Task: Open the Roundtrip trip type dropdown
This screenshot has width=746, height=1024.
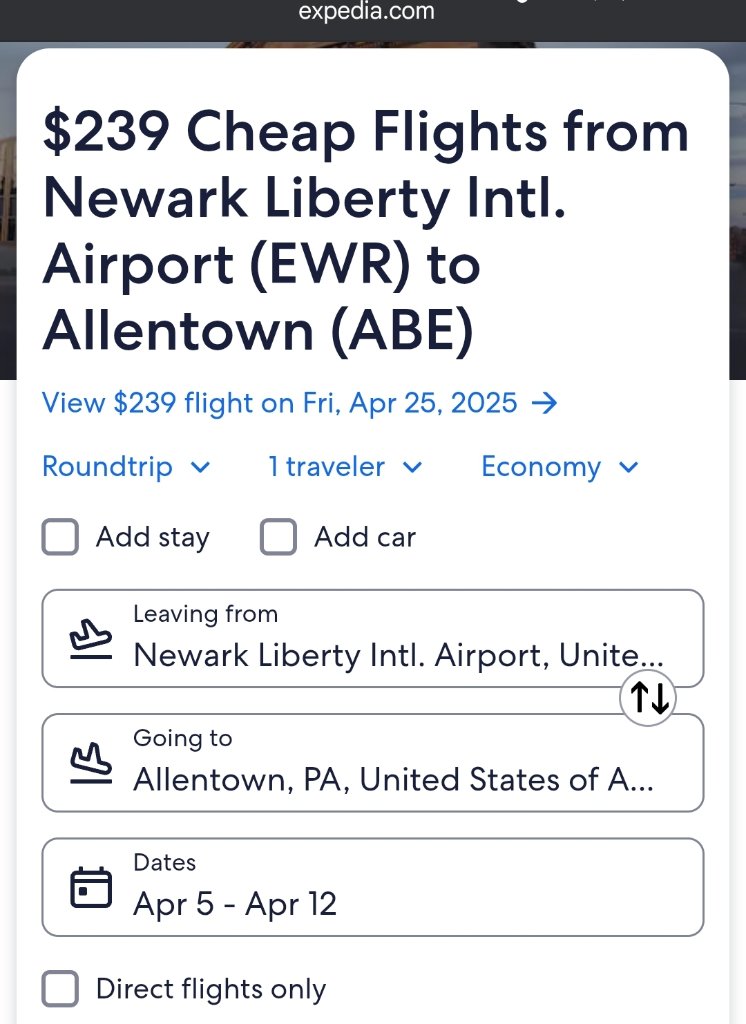Action: (x=126, y=467)
